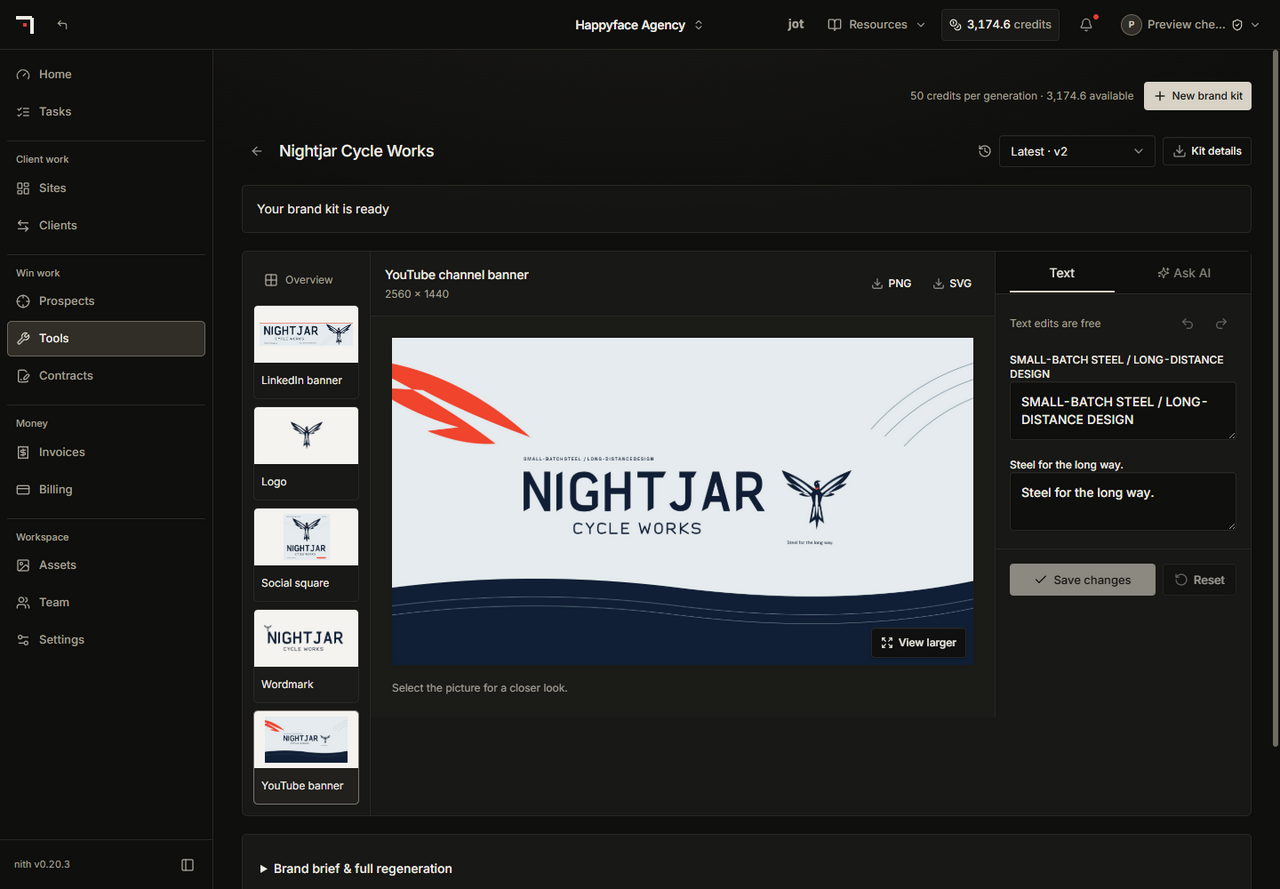Save changes to the text
This screenshot has width=1280, height=889.
point(1082,580)
